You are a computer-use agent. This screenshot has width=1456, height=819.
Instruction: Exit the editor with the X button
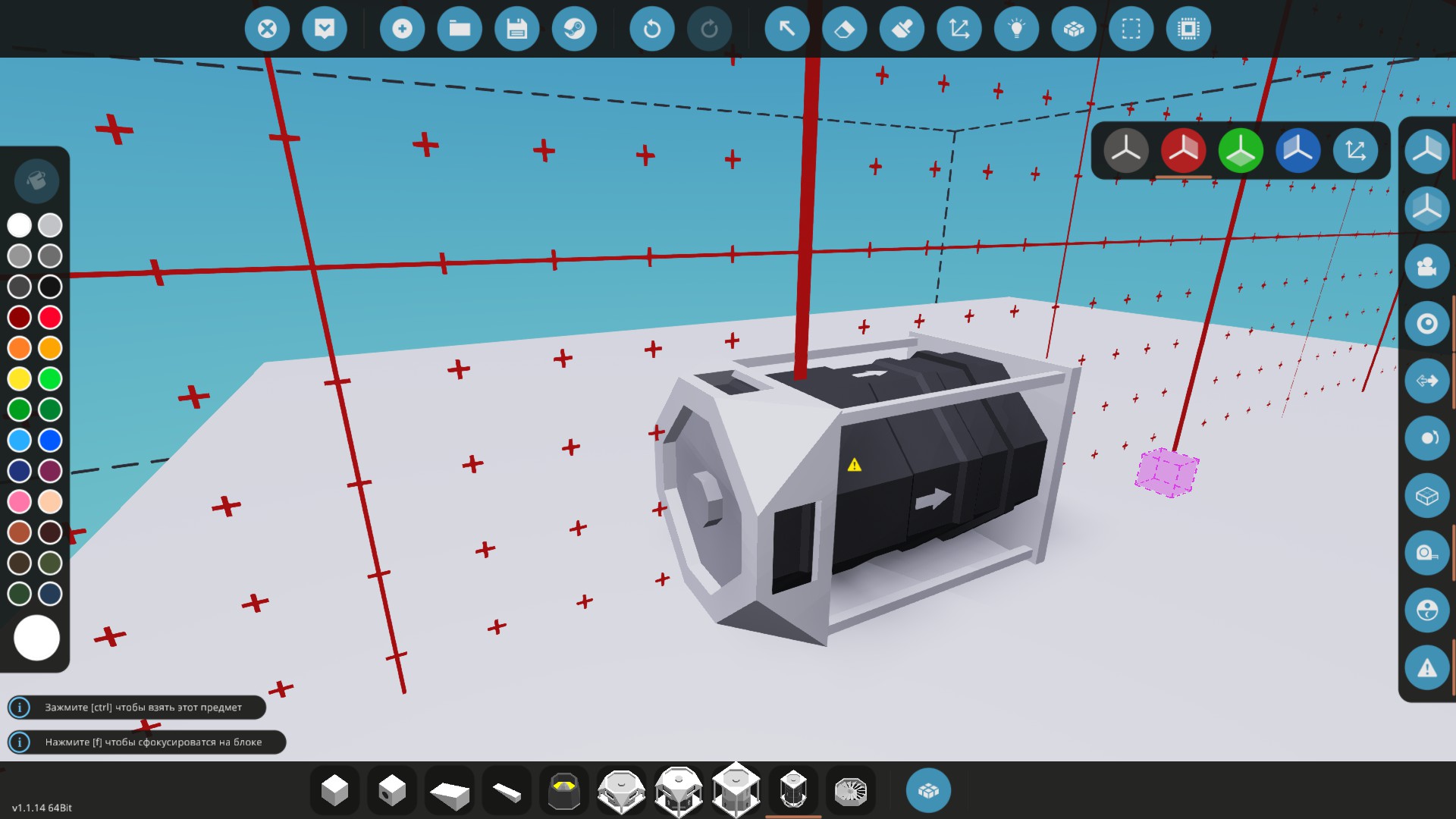[x=267, y=29]
